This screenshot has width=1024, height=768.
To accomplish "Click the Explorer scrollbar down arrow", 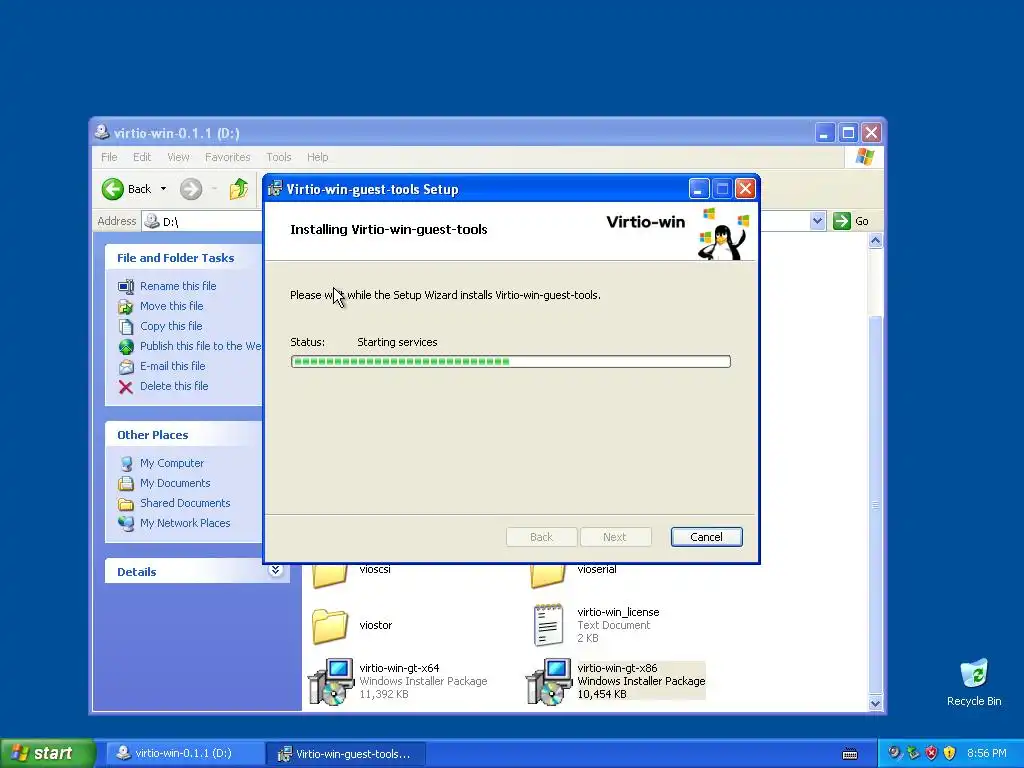I will [875, 703].
